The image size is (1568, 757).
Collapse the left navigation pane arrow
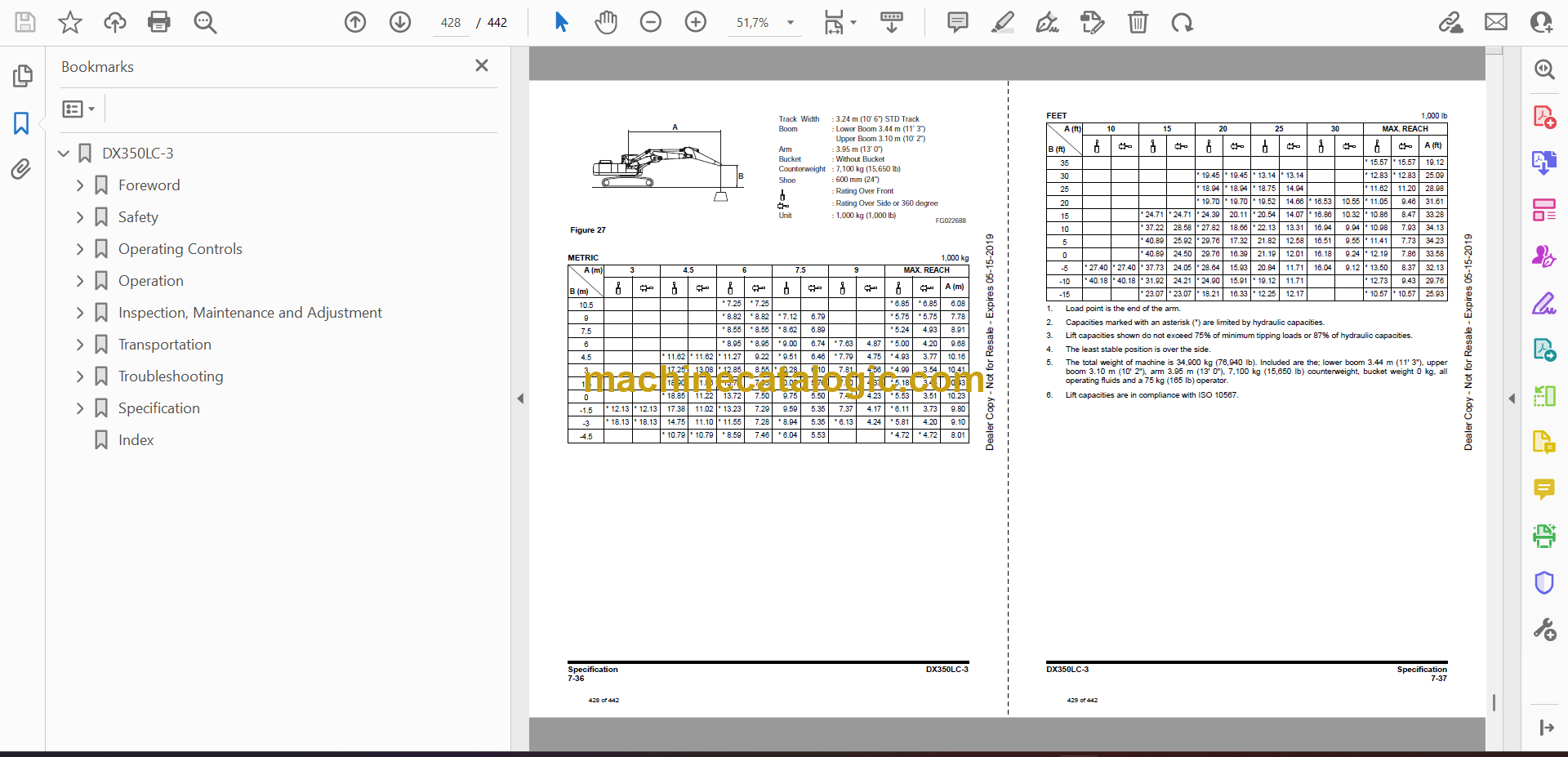point(520,399)
